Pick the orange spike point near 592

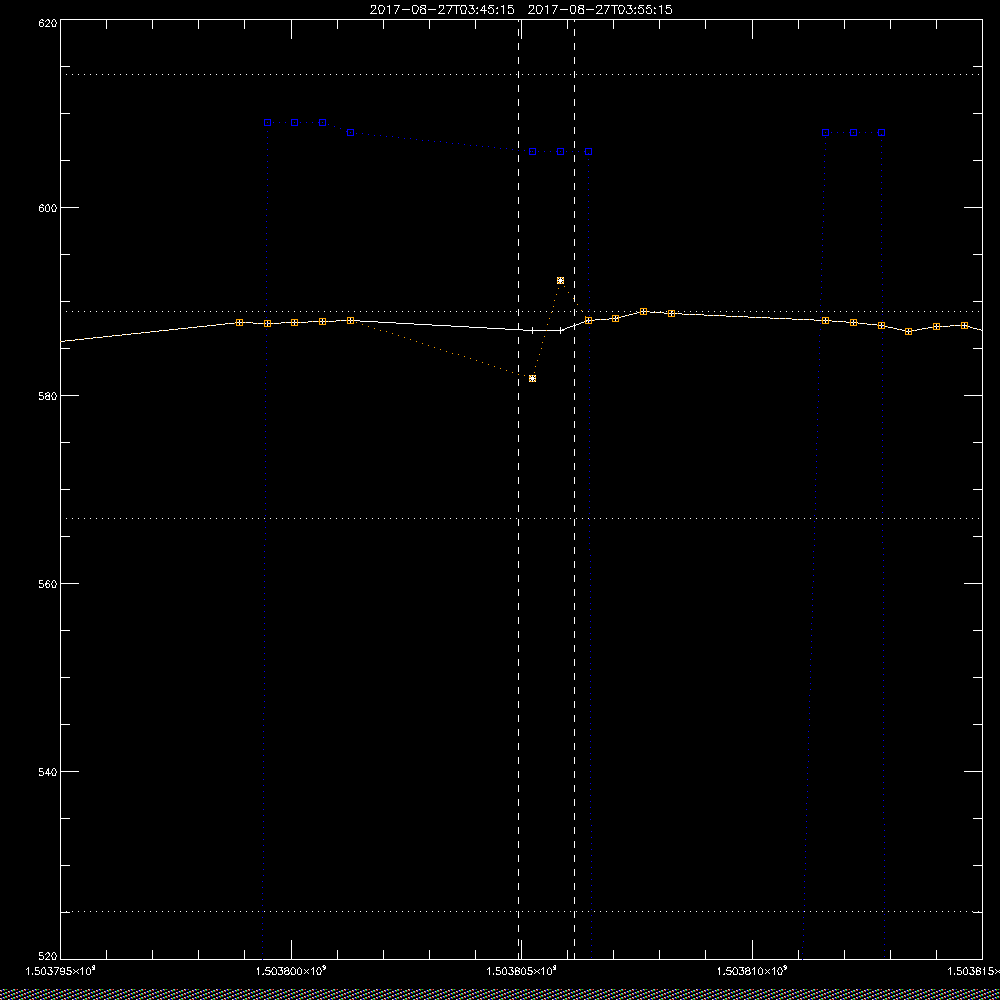(x=560, y=281)
